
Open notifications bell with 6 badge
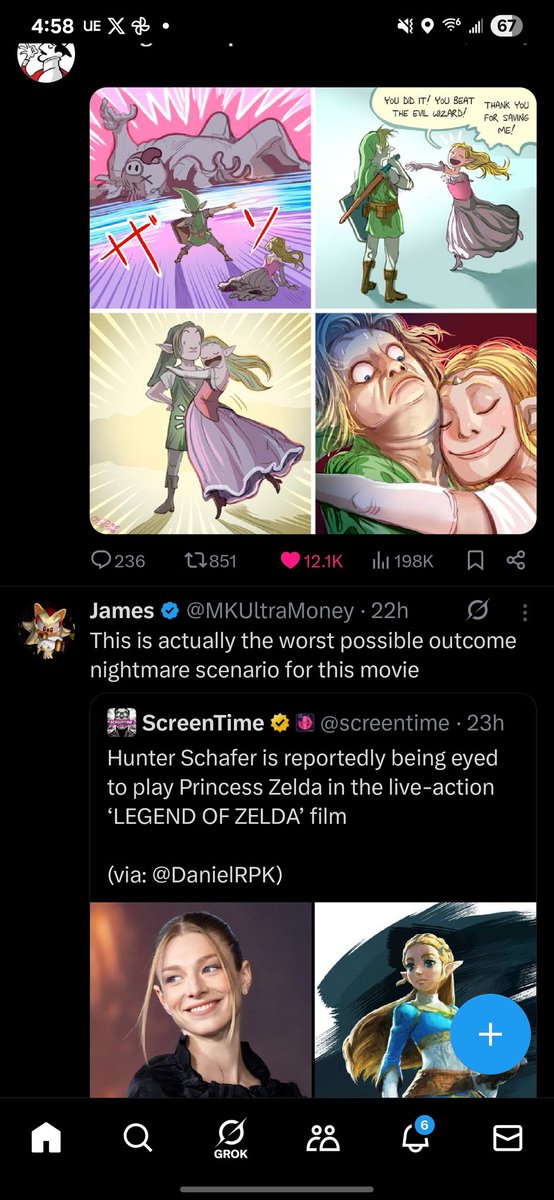415,1136
